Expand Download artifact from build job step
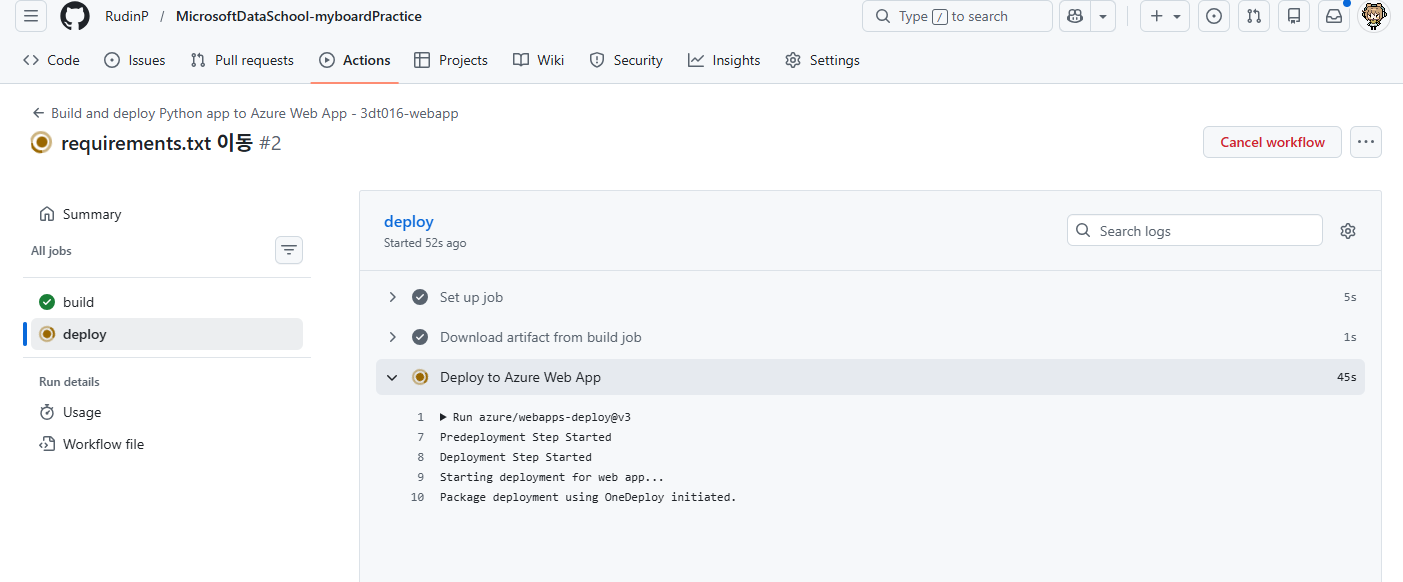This screenshot has height=582, width=1403. 870,337
